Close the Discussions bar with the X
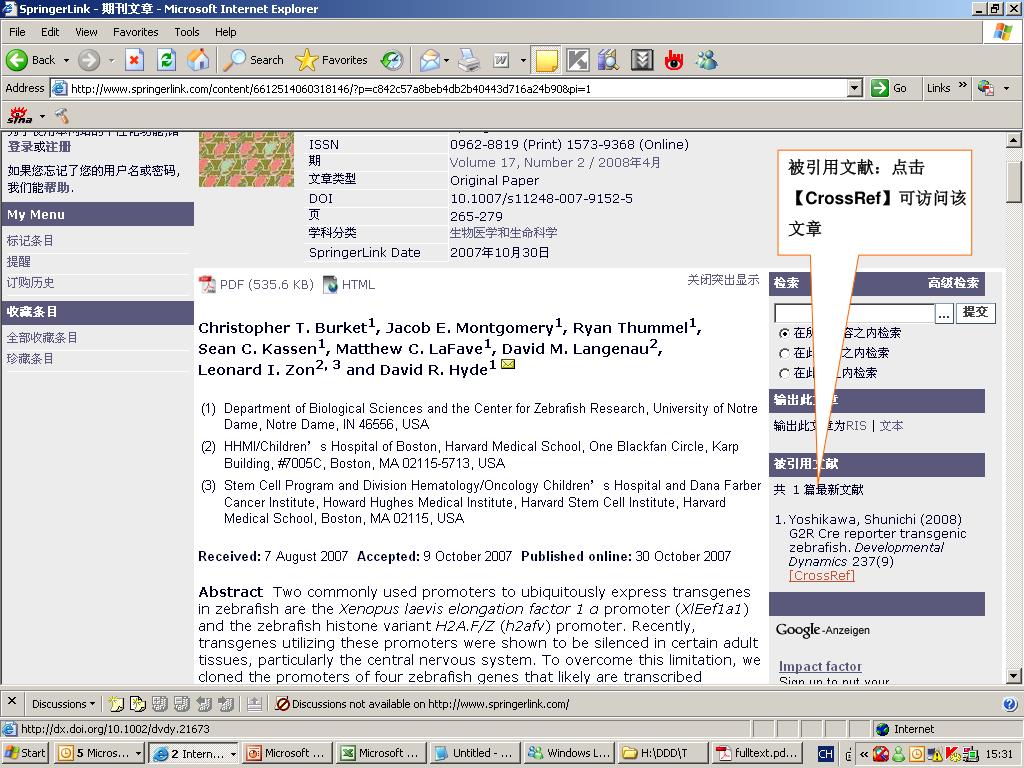Viewport: 1024px width, 768px height. [12, 701]
